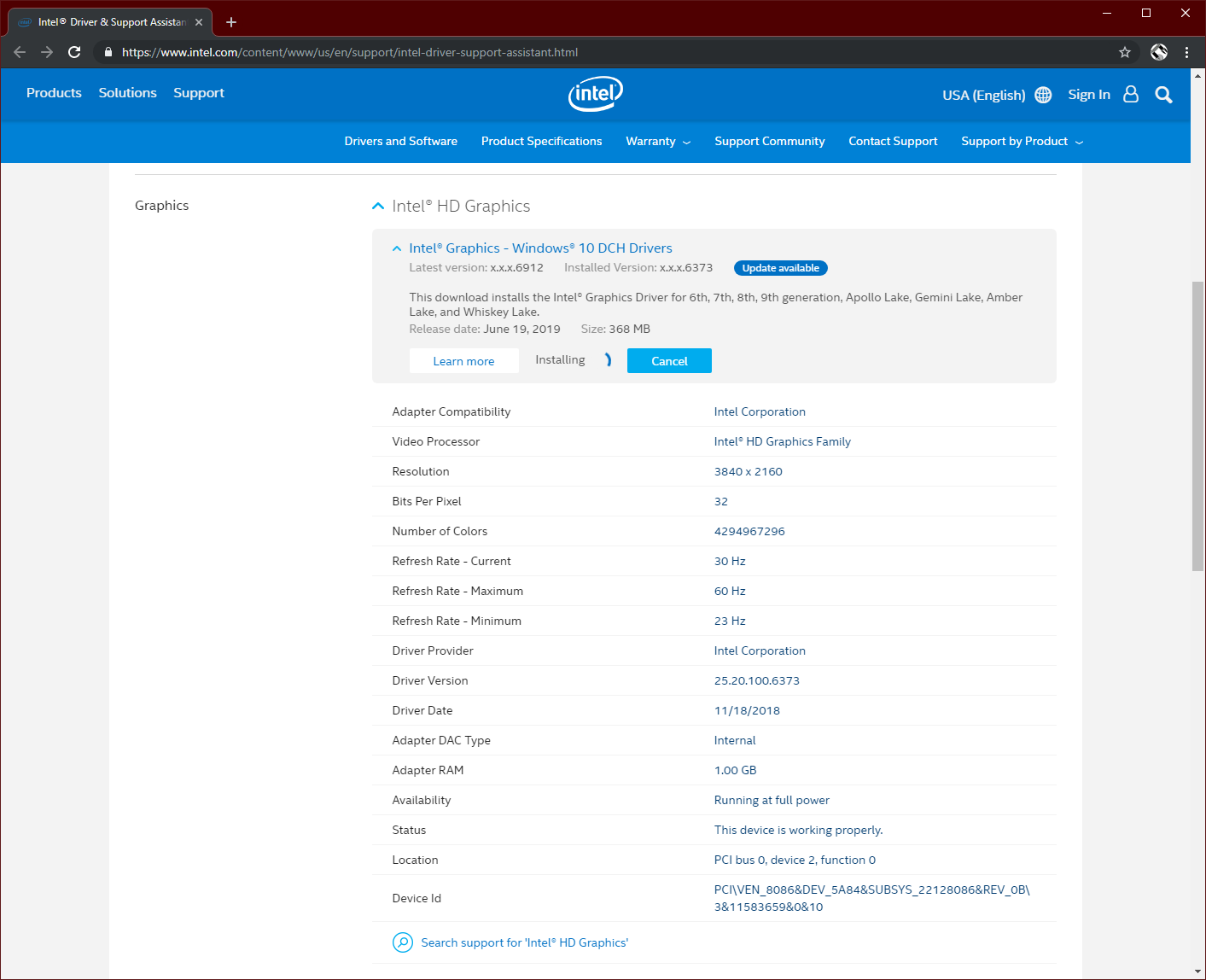Open the site search magnifier icon

pos(1163,95)
